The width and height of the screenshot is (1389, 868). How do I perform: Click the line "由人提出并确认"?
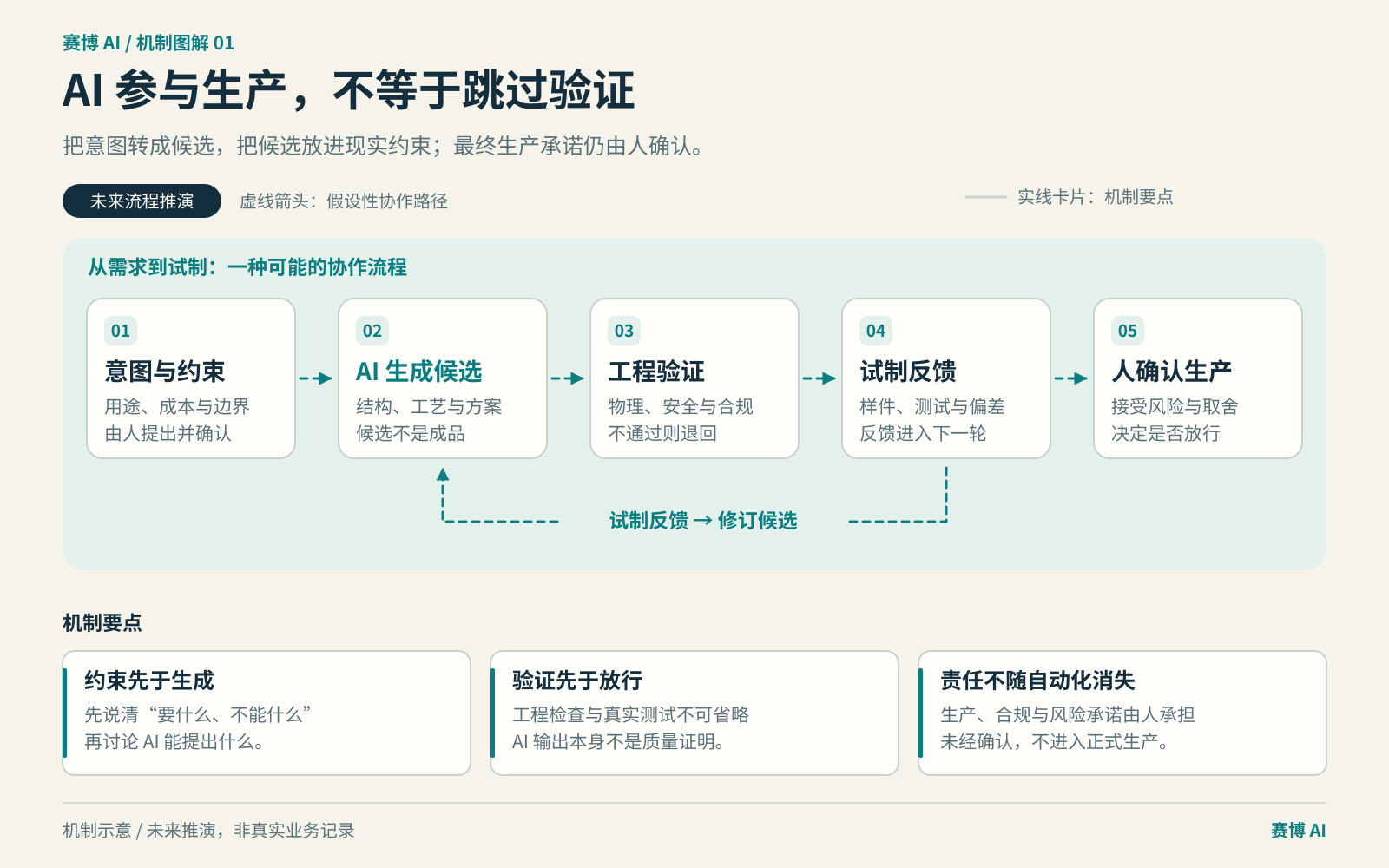tap(168, 433)
